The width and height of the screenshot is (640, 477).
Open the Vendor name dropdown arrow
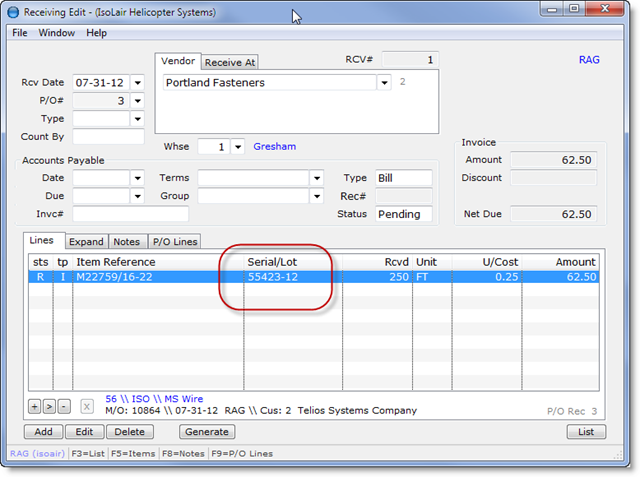click(x=384, y=83)
